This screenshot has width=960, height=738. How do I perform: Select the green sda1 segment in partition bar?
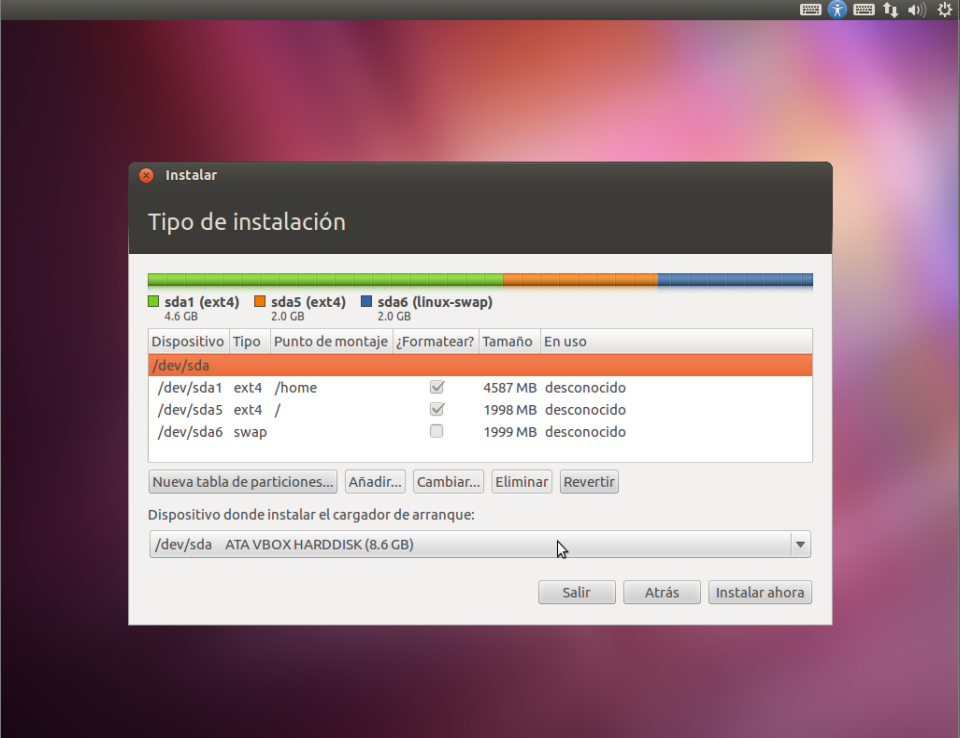[325, 280]
